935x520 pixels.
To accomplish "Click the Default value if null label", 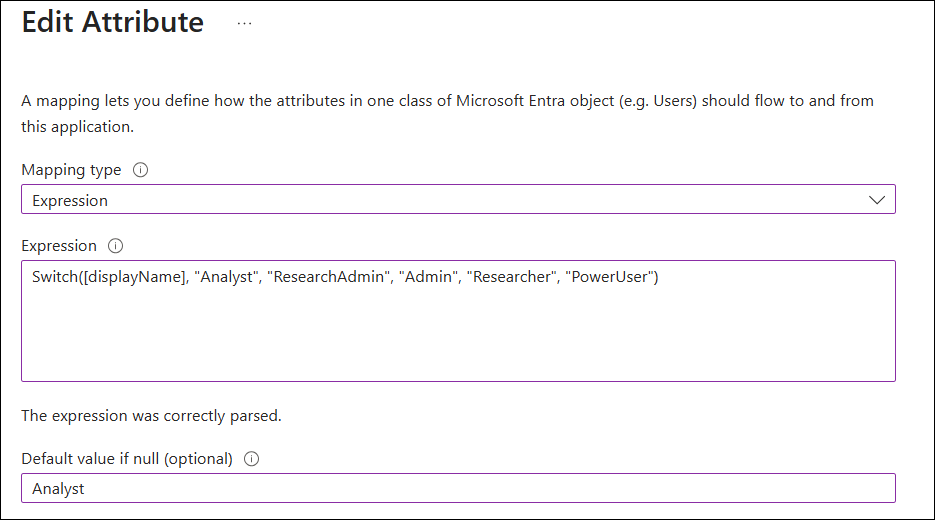I will (x=127, y=459).
